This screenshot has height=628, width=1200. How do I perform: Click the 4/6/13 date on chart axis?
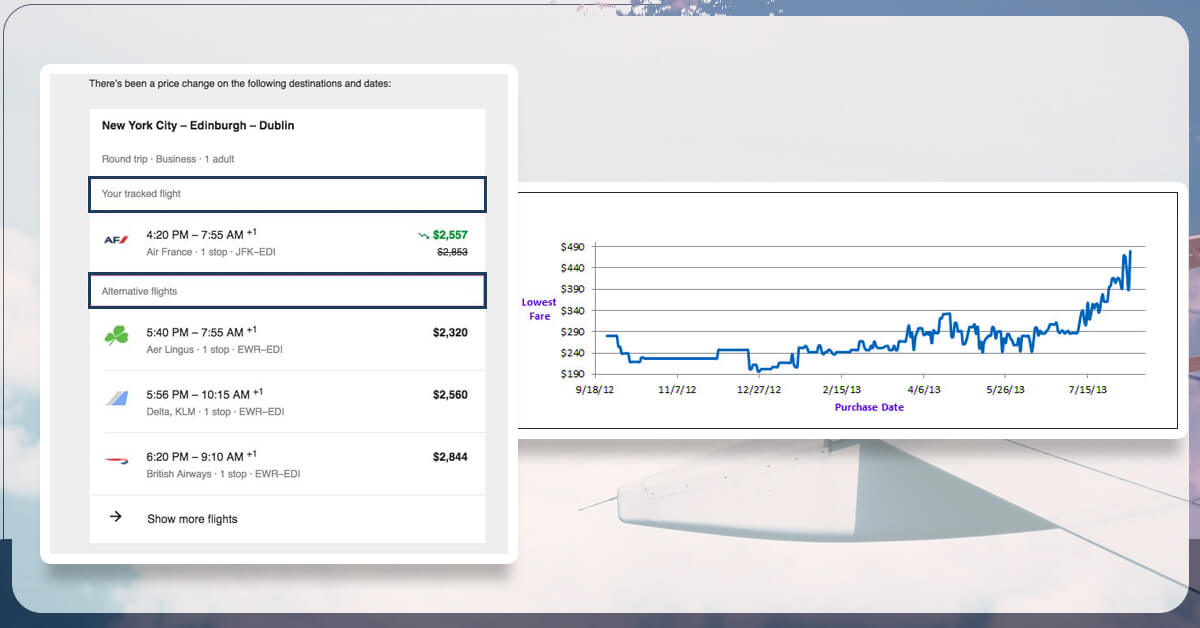coord(922,389)
